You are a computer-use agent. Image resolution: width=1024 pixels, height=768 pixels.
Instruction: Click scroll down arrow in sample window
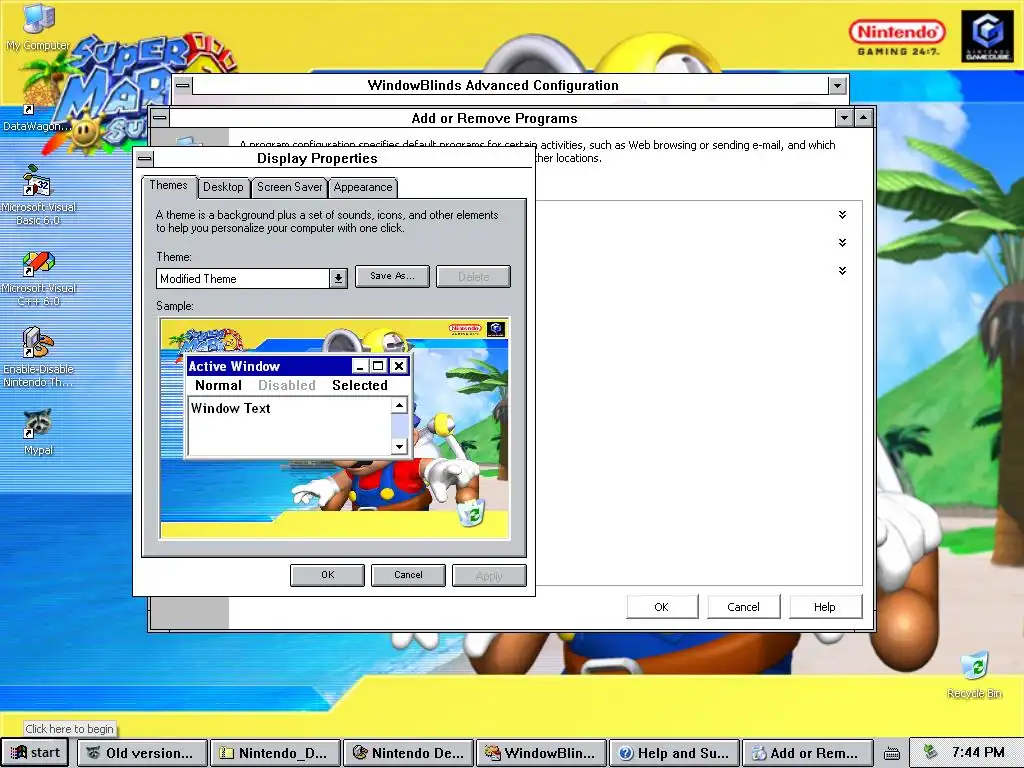coord(399,446)
